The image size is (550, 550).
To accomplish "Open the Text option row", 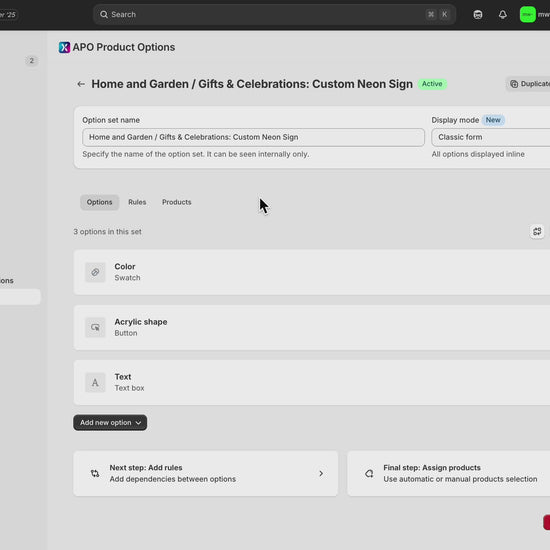I will click(312, 382).
